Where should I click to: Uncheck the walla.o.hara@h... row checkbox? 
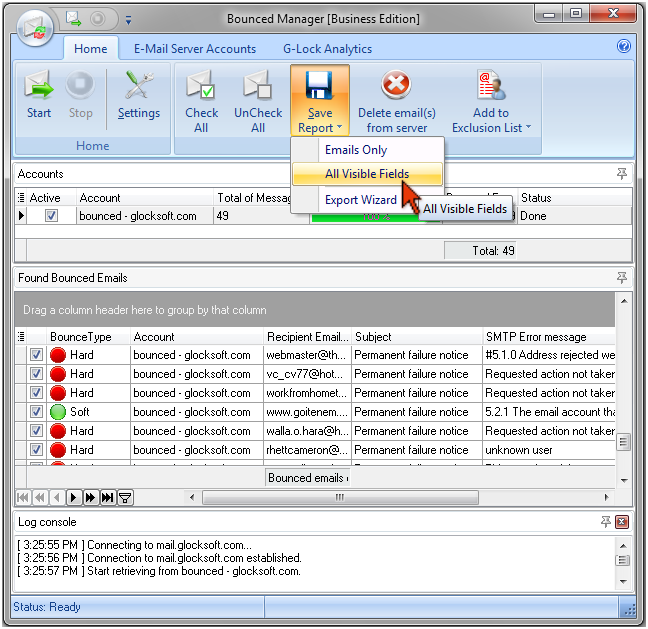[x=36, y=431]
